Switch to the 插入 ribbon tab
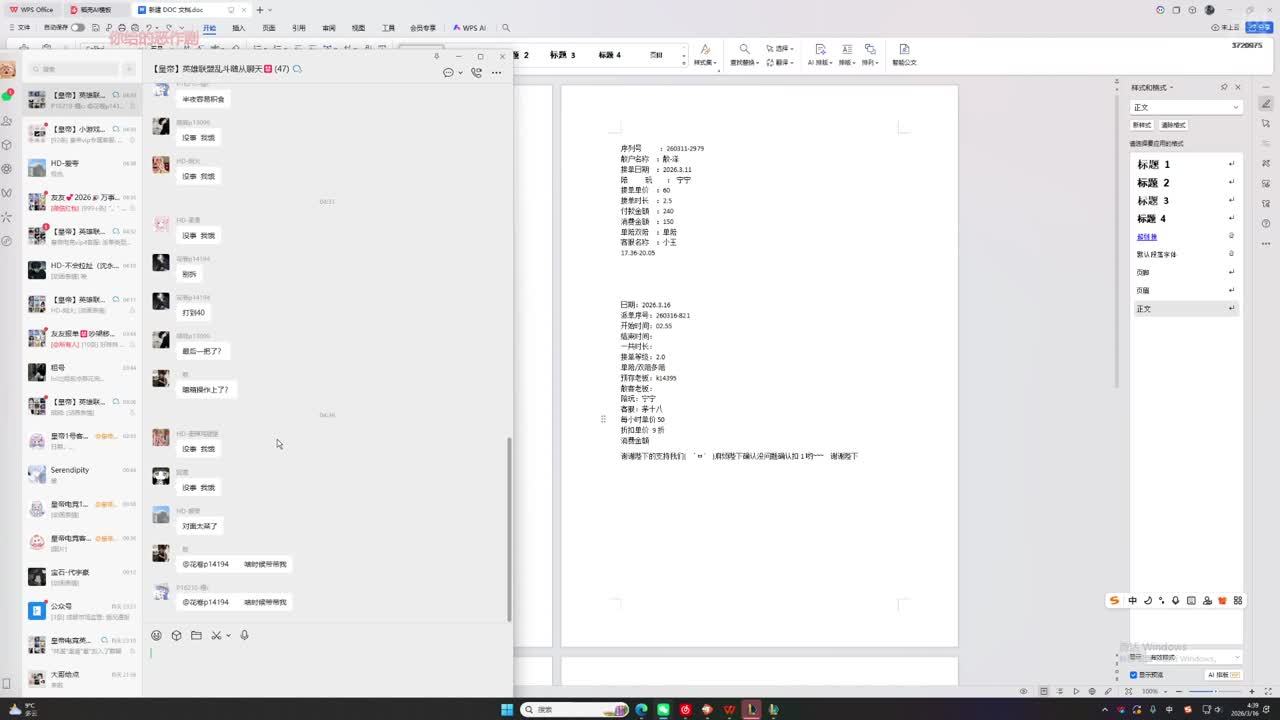 pos(238,28)
